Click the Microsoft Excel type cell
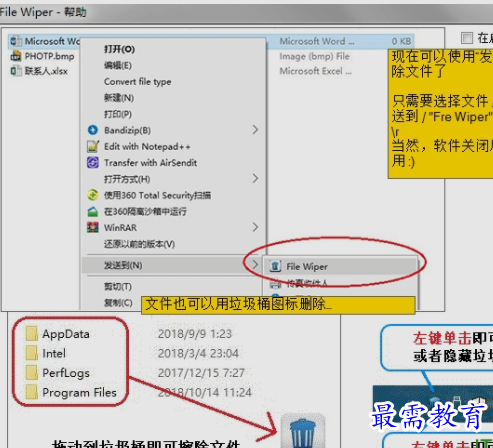The height and width of the screenshot is (448, 493). (315, 71)
